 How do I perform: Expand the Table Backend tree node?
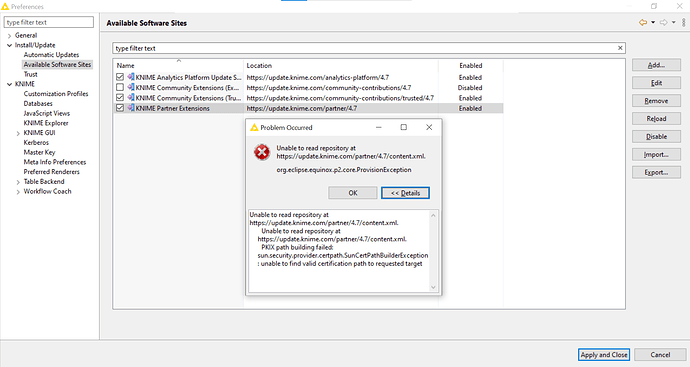pos(18,182)
